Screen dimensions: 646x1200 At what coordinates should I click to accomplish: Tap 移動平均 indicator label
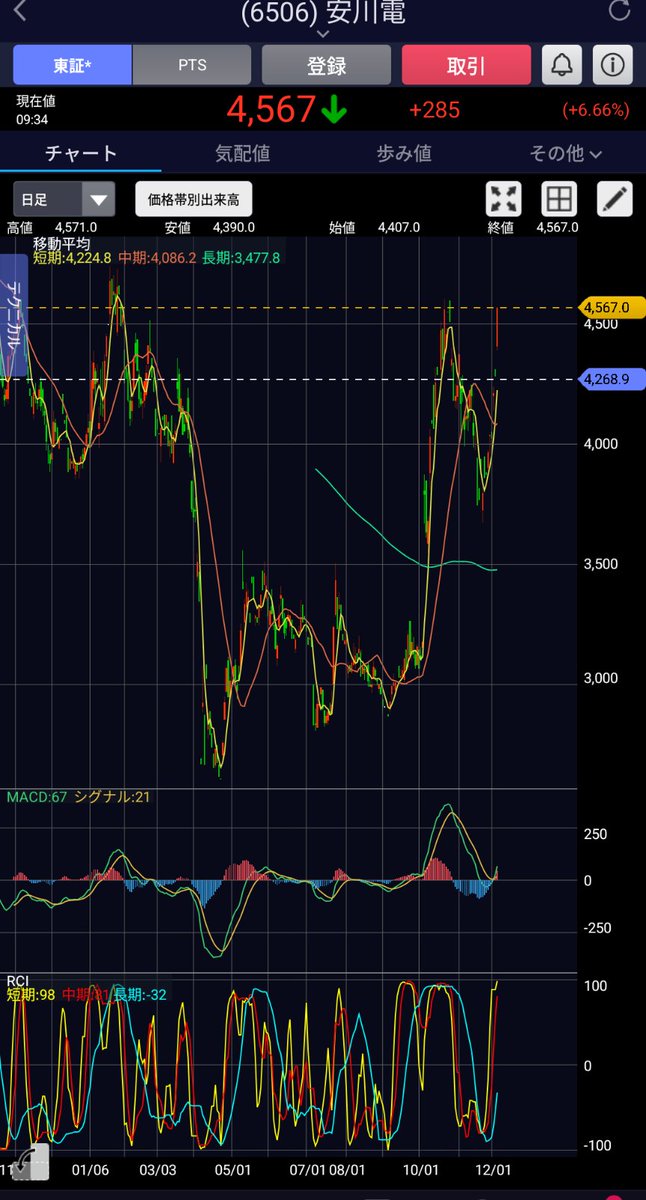tap(61, 243)
